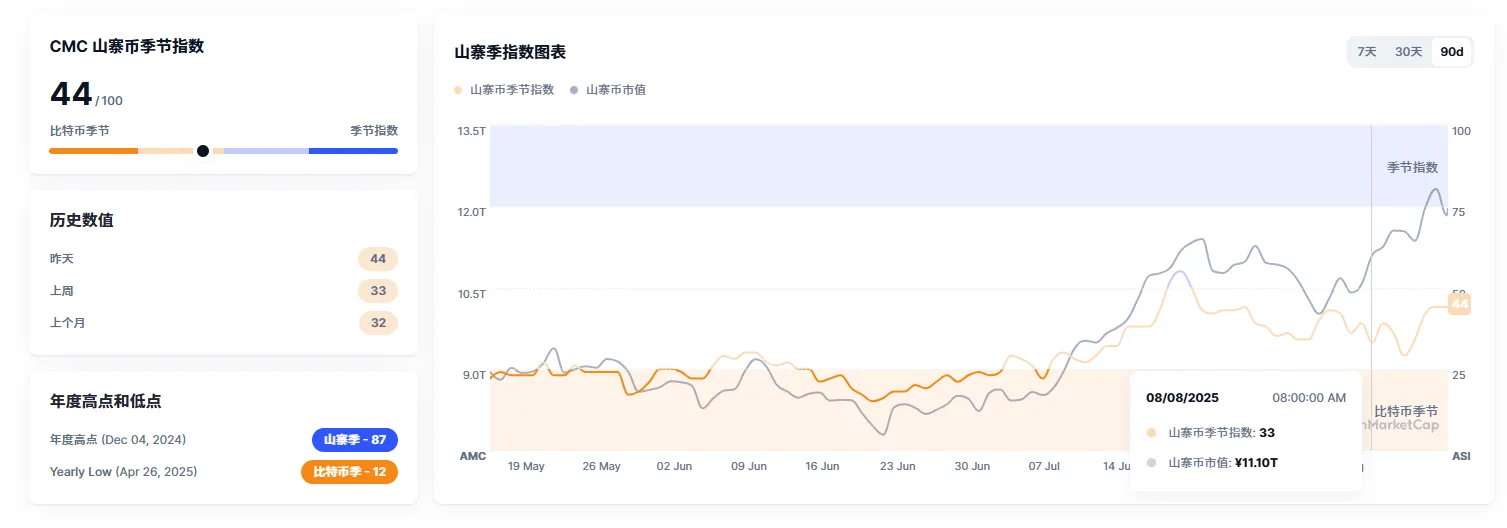Click the 上周 value badge 33
This screenshot has height=528, width=1507.
click(x=378, y=291)
